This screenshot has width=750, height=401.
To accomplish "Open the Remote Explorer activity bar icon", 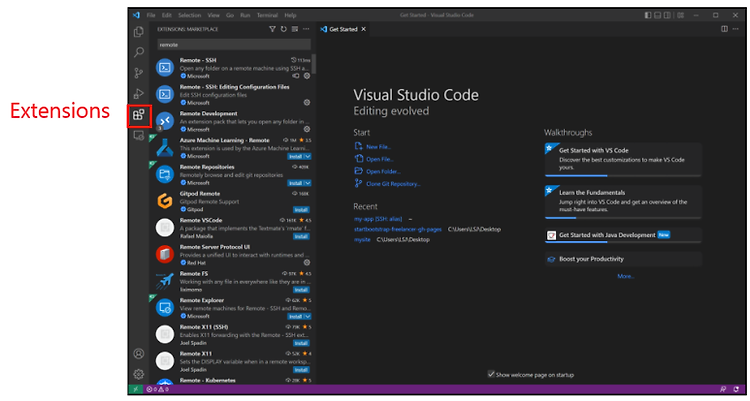I will (x=139, y=136).
